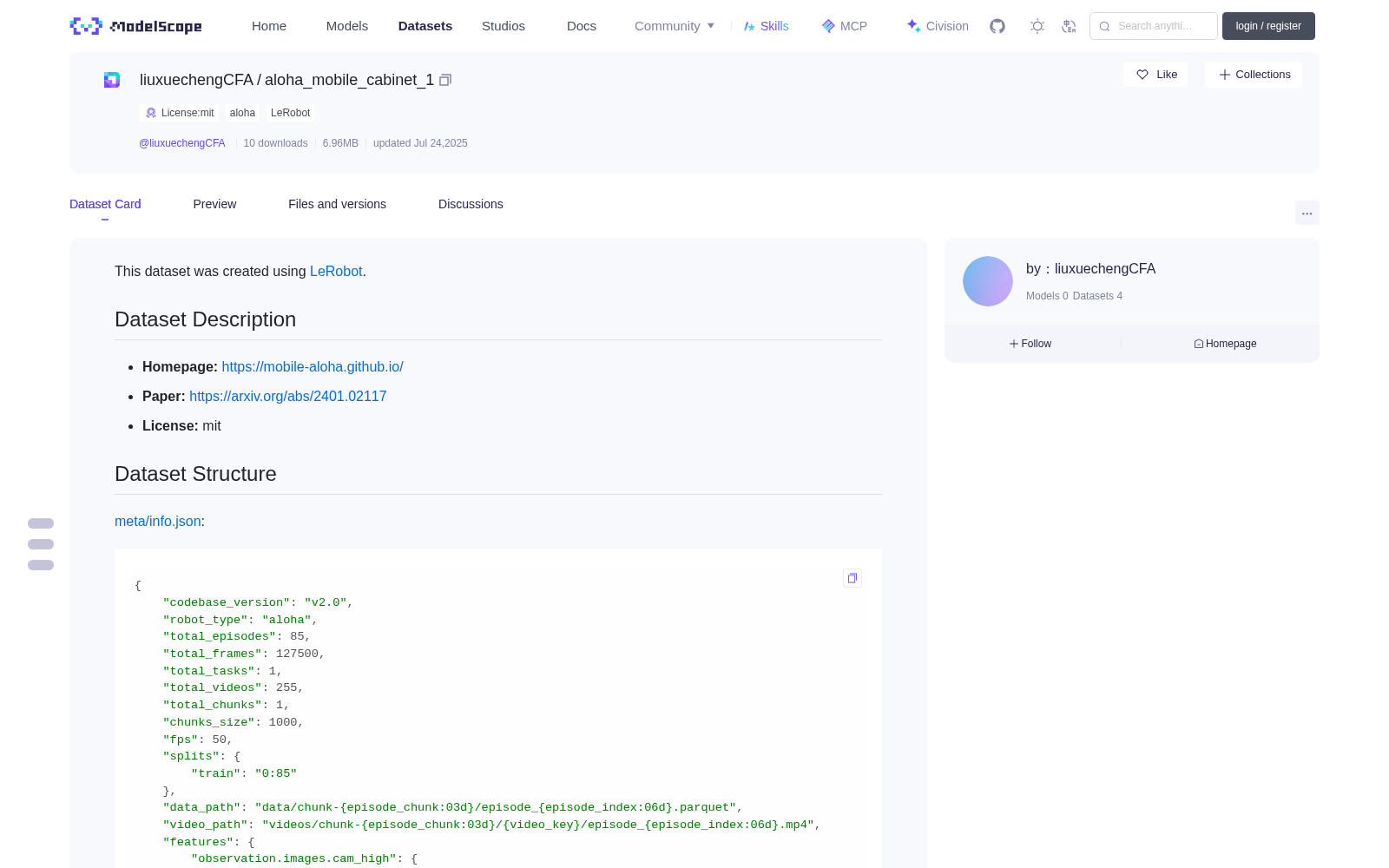Click the ModelScope logo

pyautogui.click(x=136, y=26)
